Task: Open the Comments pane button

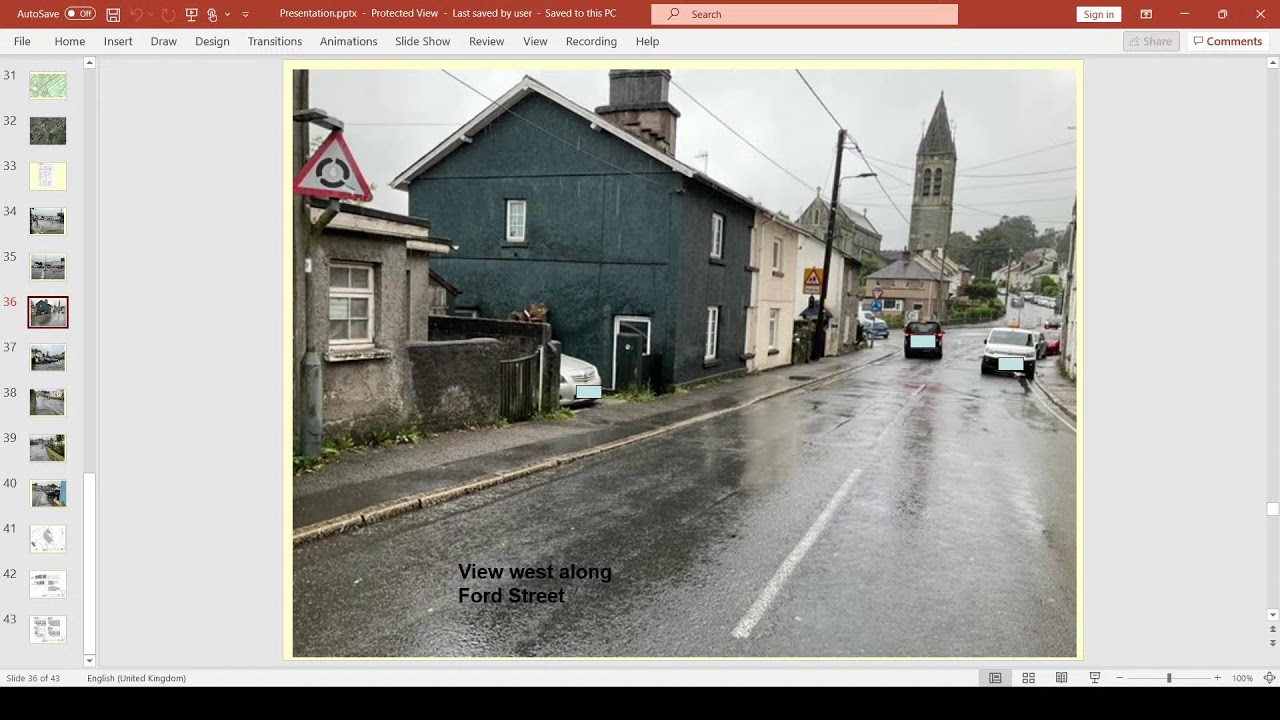Action: tap(1227, 41)
